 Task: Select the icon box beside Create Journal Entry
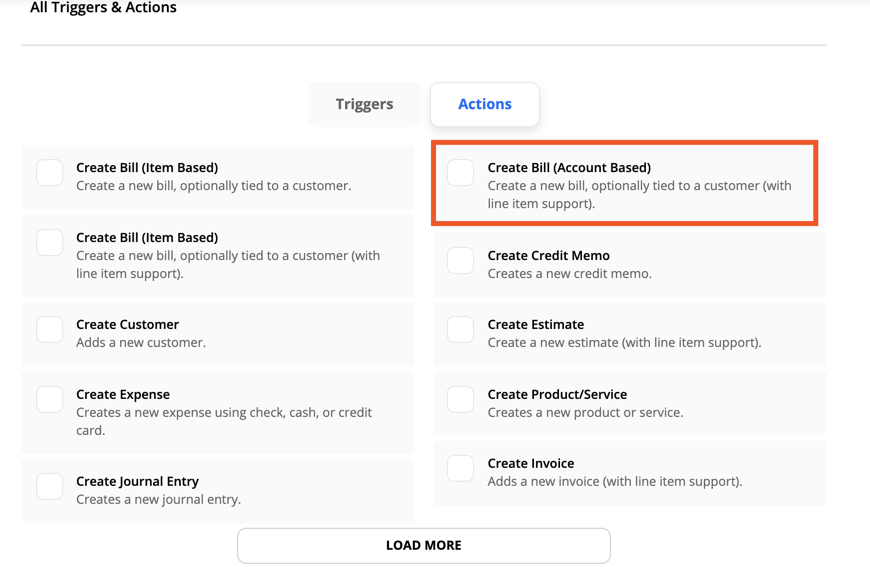click(50, 486)
